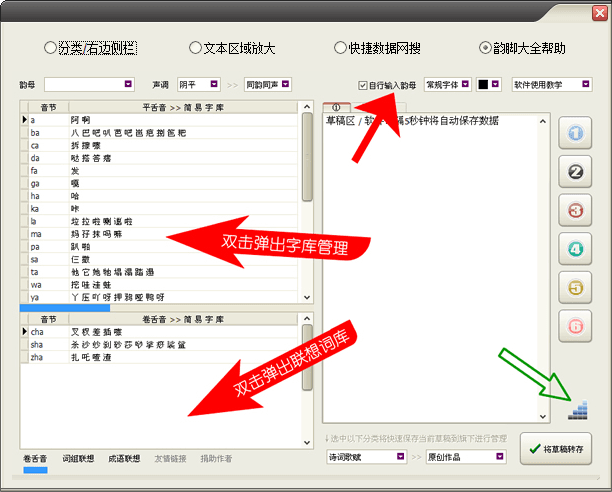
Task: Click the pink number 6 draft button
Action: click(x=575, y=326)
